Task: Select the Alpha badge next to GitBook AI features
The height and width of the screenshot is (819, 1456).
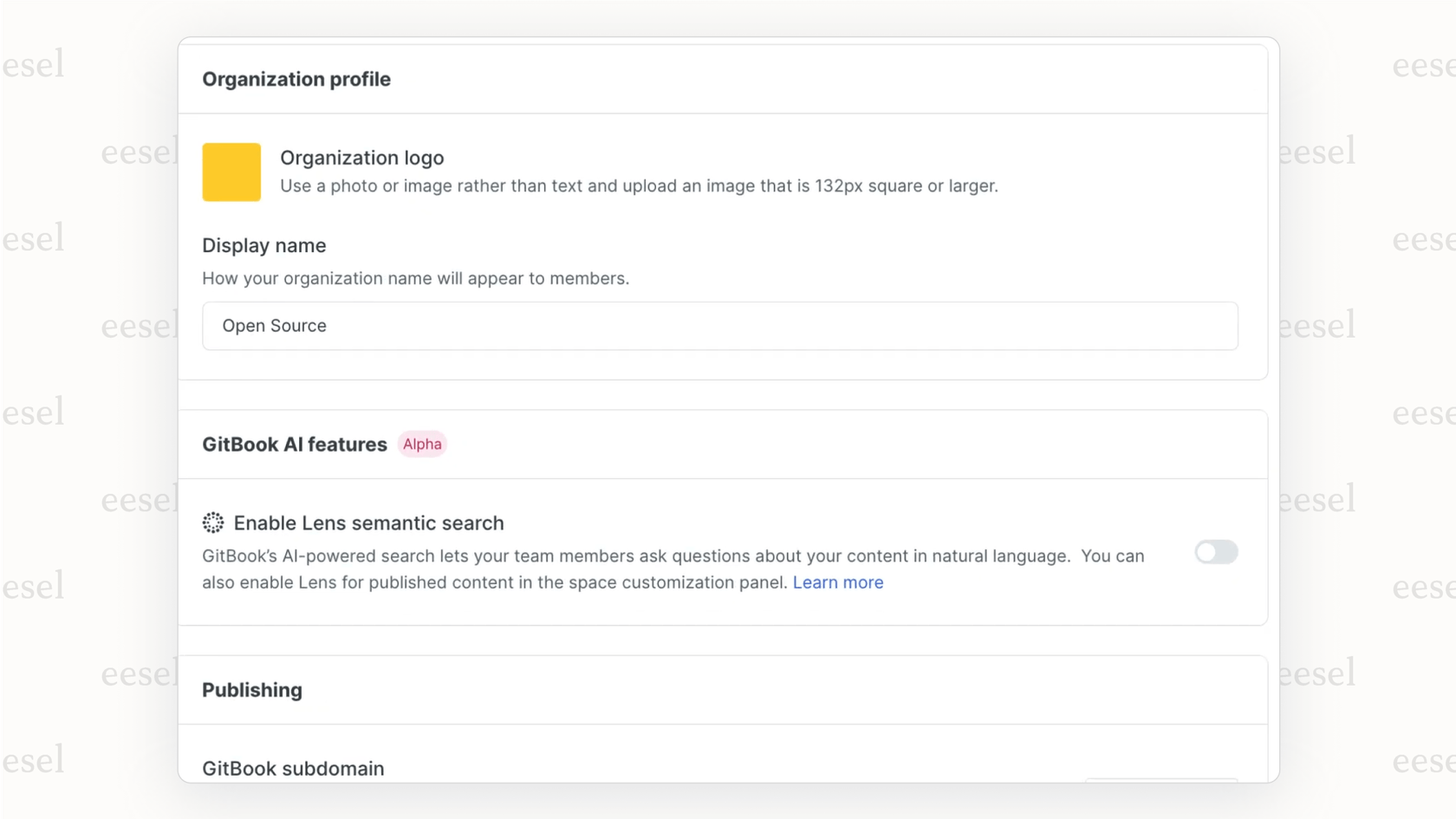Action: pos(422,444)
